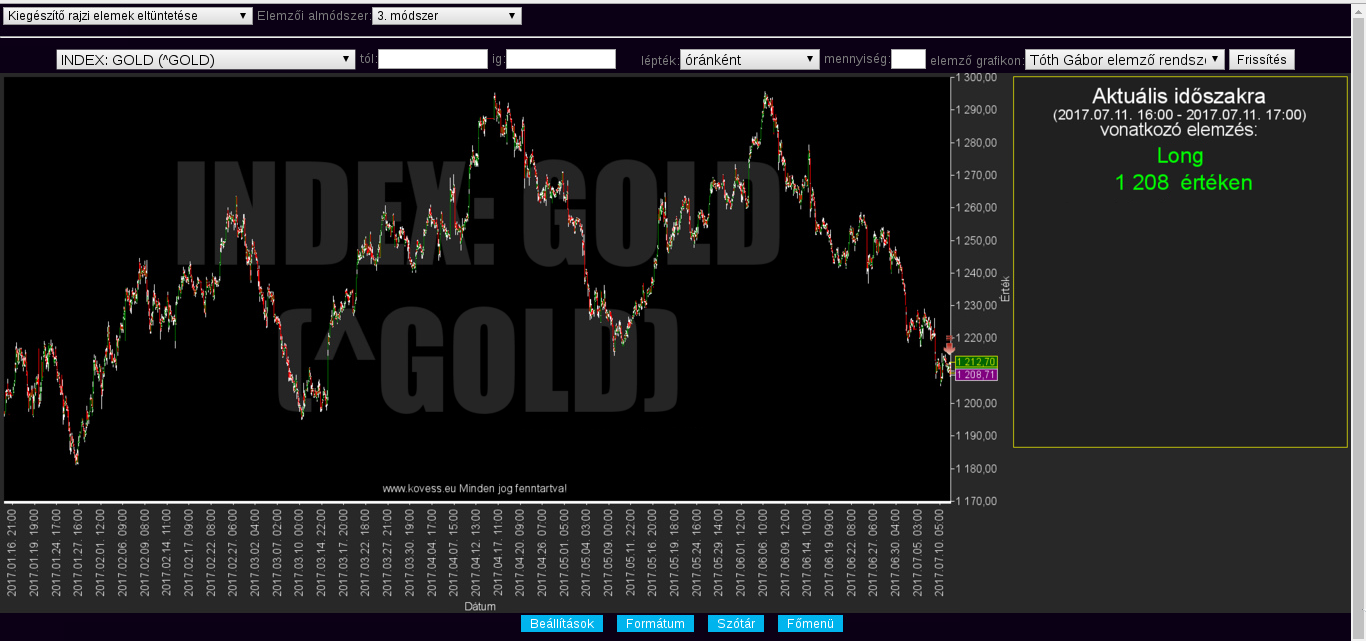Click the magenta 1 208,71 price label
1367x641 pixels.
(x=976, y=374)
